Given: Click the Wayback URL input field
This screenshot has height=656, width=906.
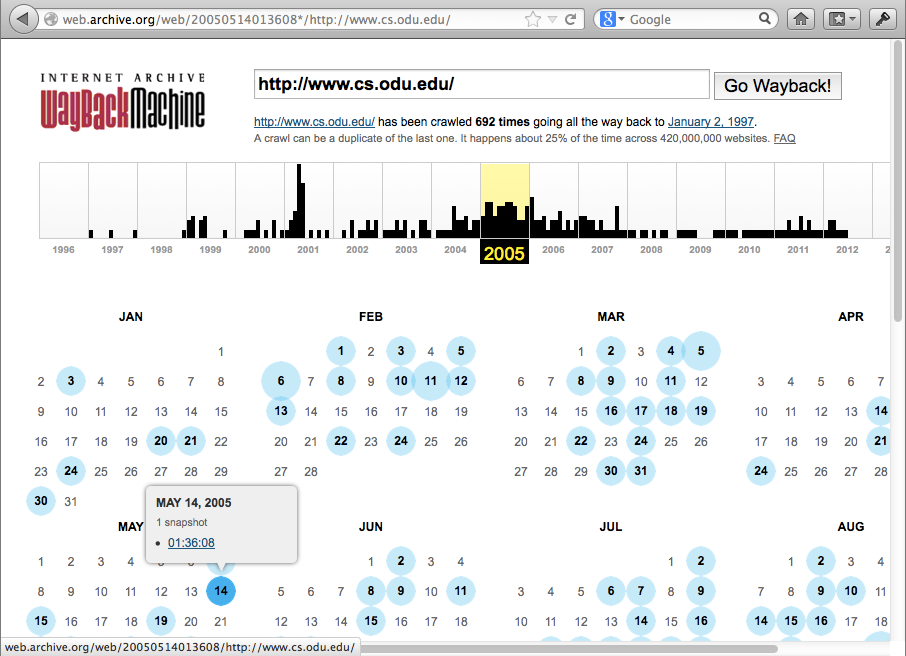Looking at the screenshot, I should tap(481, 84).
